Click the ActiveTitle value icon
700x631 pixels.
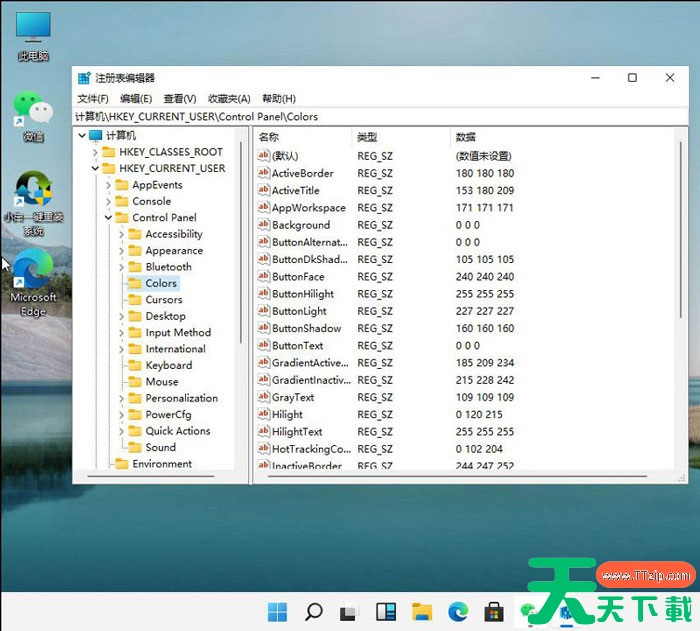263,190
